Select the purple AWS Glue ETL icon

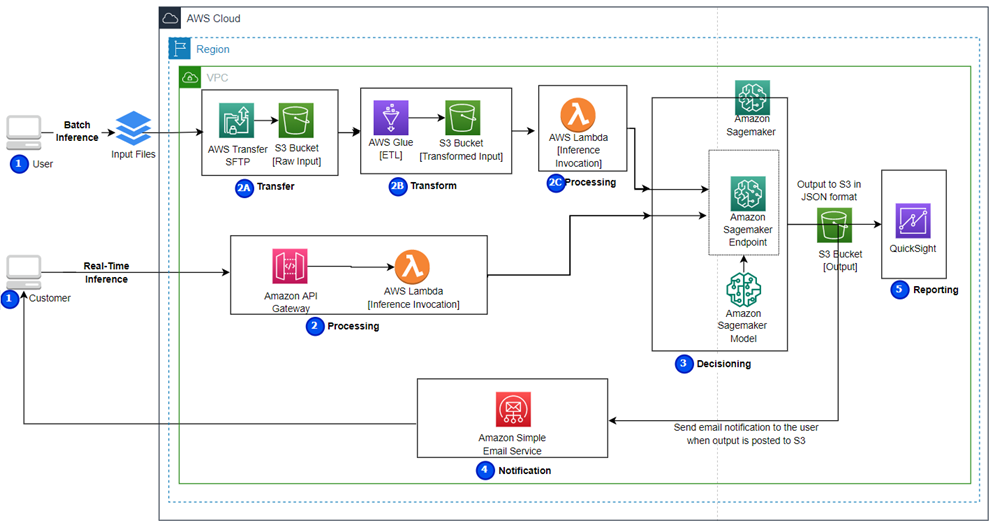391,117
